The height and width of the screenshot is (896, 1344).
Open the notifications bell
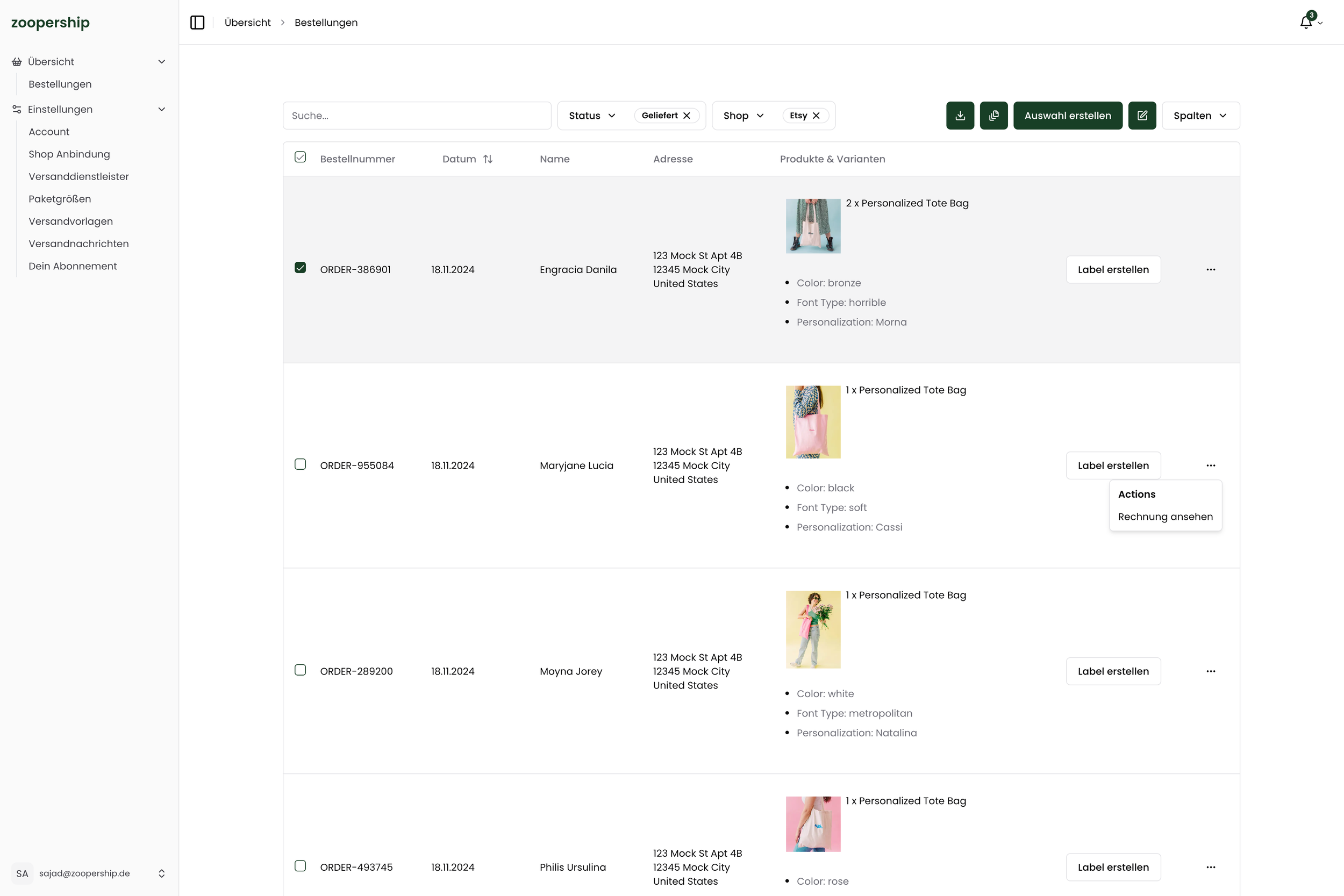pyautogui.click(x=1306, y=22)
